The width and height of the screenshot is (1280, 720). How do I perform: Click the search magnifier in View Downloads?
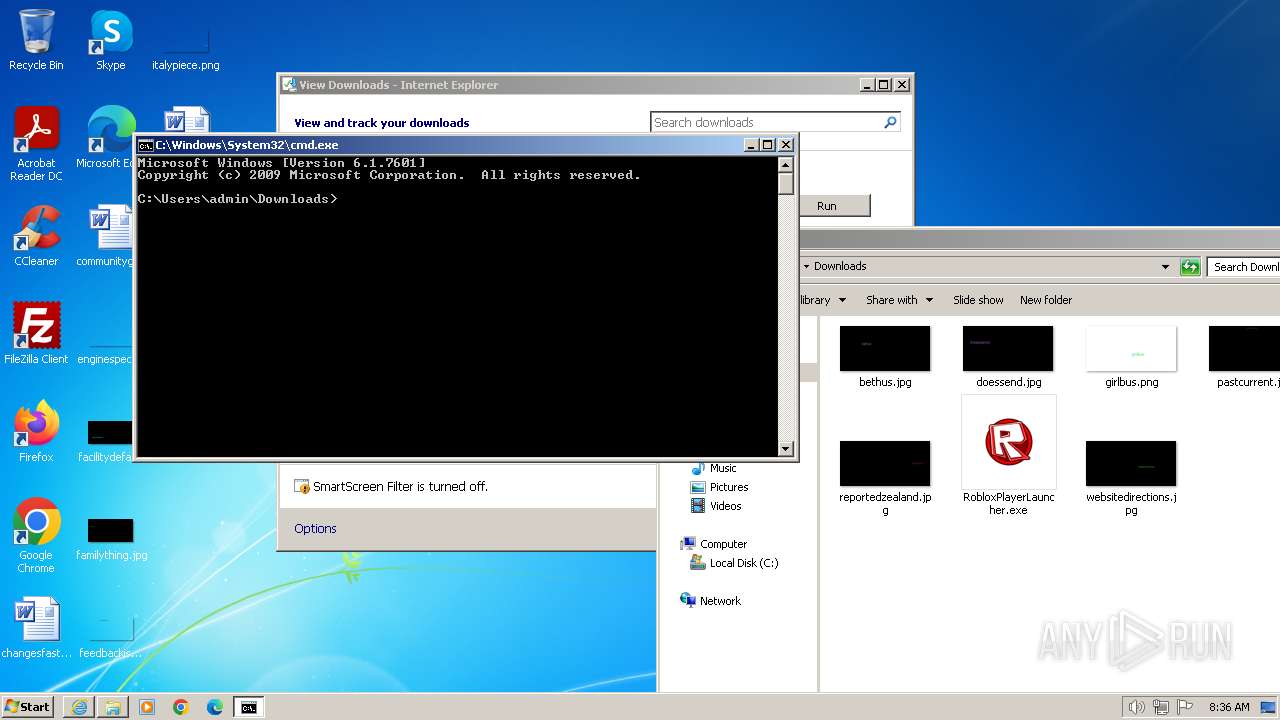tap(890, 122)
